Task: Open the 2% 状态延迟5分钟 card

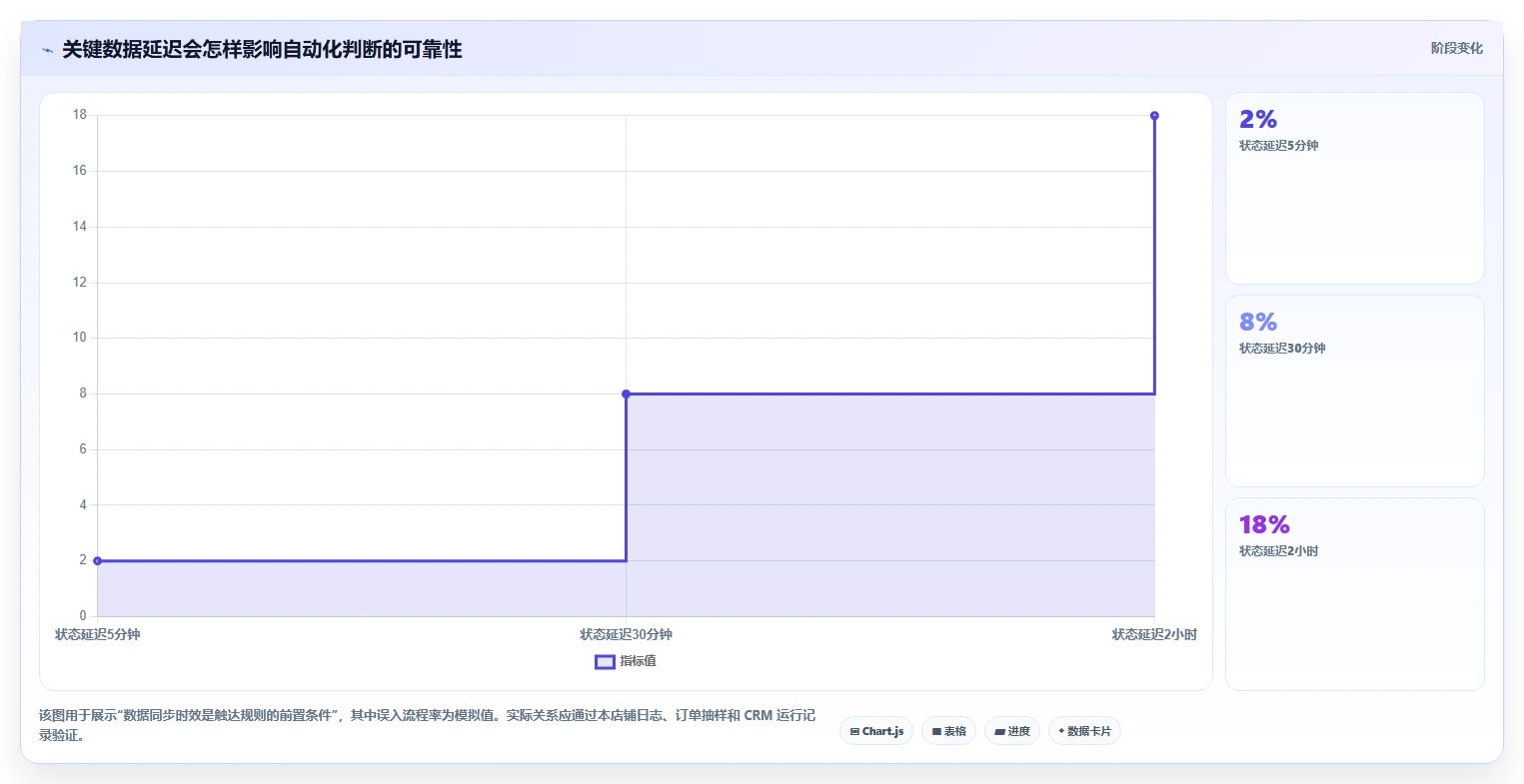Action: tap(1354, 189)
